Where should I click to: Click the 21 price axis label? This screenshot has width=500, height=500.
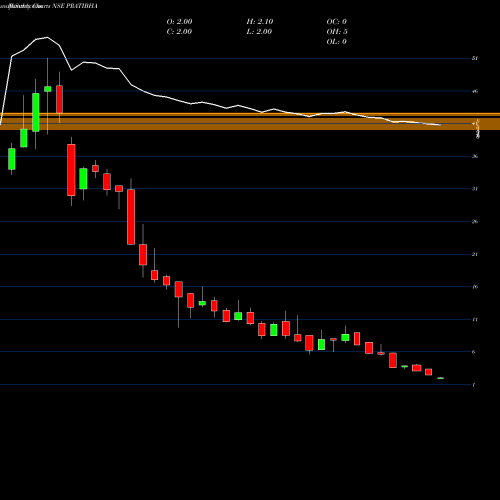click(x=475, y=254)
